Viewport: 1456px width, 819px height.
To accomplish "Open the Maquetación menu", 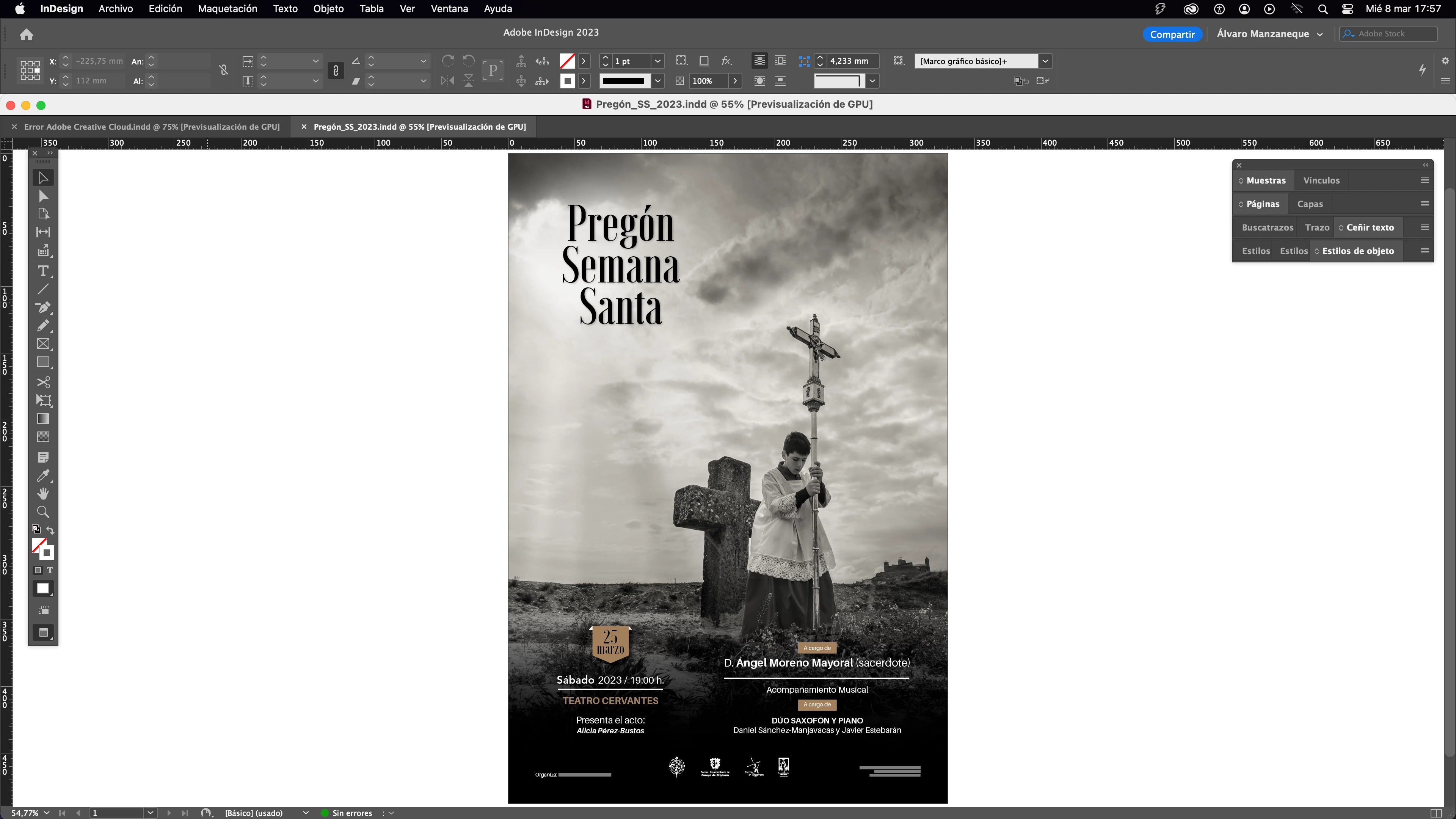I will [x=227, y=8].
